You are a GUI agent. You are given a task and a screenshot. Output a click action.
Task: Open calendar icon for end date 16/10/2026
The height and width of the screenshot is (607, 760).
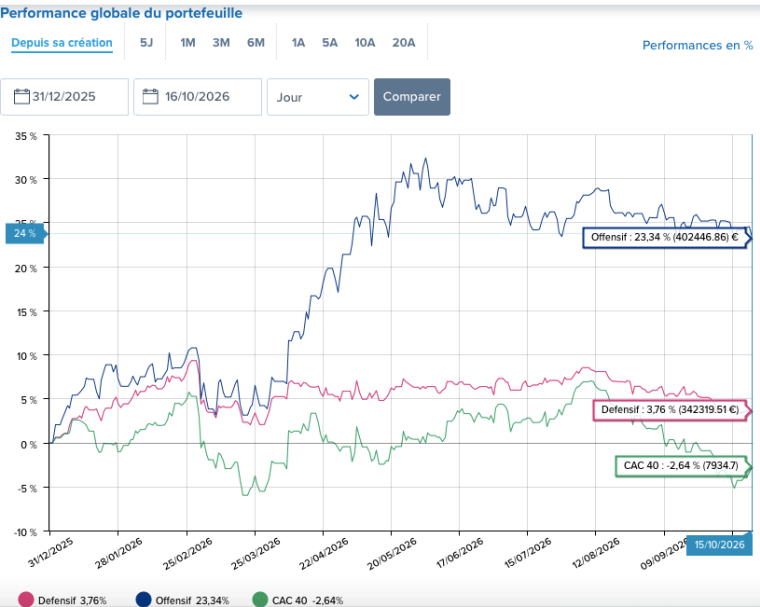click(x=150, y=96)
